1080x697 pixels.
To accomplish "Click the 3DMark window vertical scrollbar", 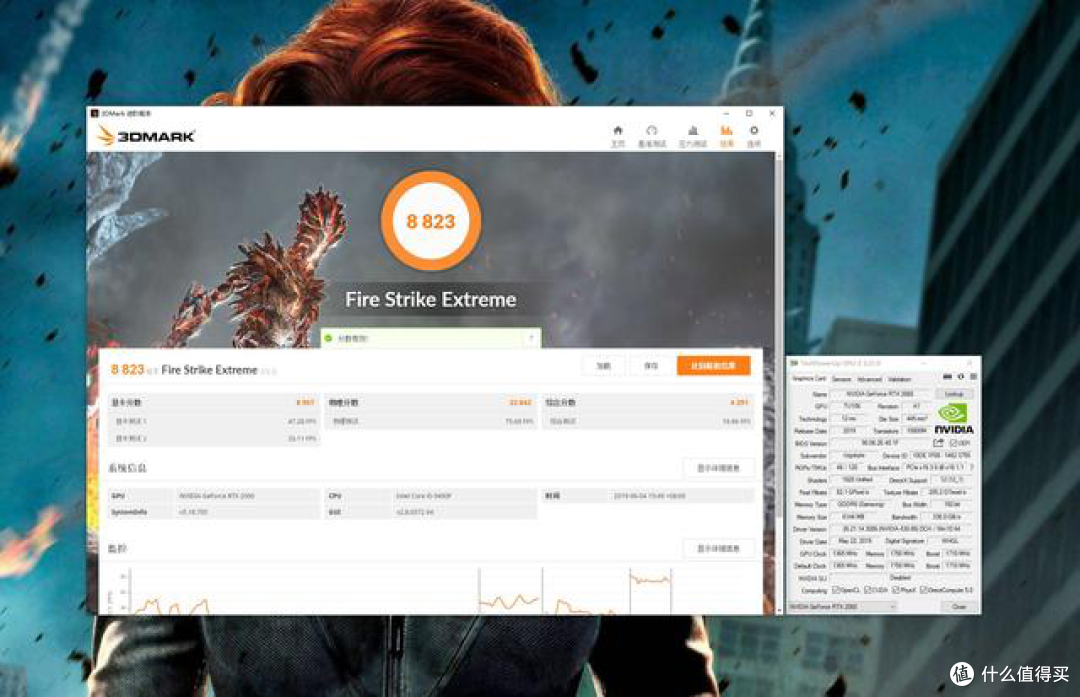I will tap(779, 382).
